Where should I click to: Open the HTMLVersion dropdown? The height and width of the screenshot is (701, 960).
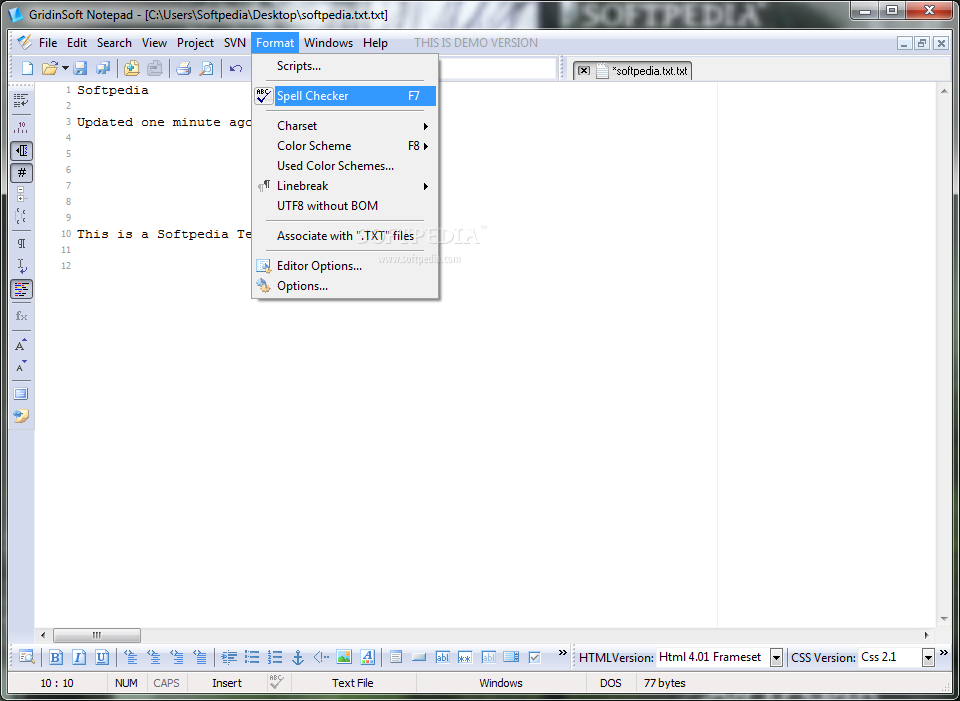[776, 658]
